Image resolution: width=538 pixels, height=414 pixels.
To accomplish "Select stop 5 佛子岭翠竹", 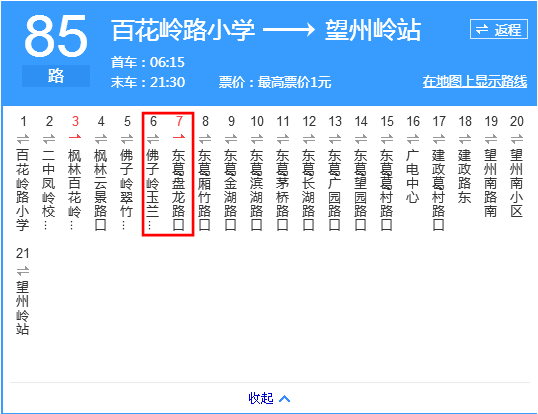I will pyautogui.click(x=127, y=189).
